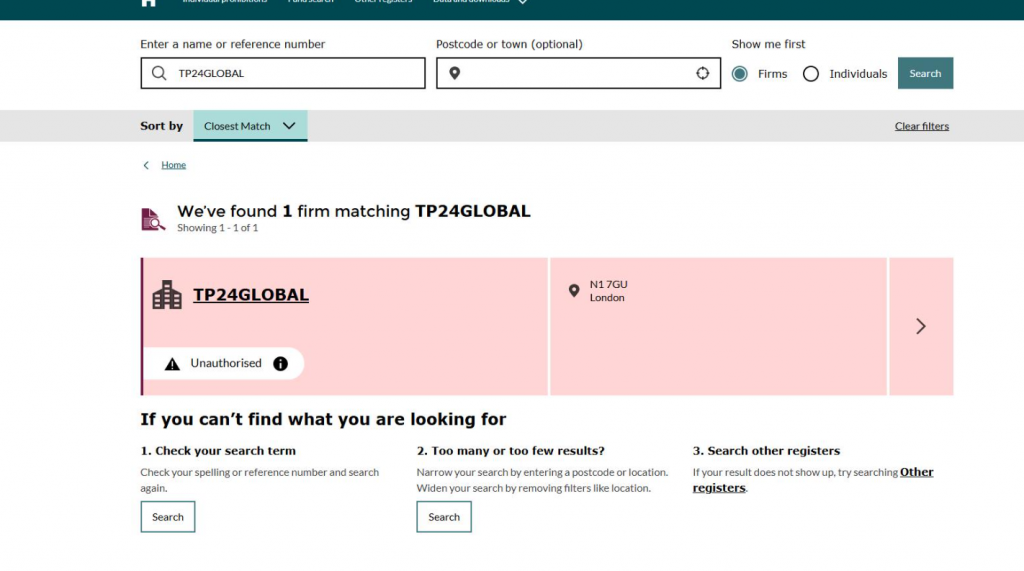Click the 'Show me first' label
This screenshot has height=571, width=1024.
coord(768,44)
